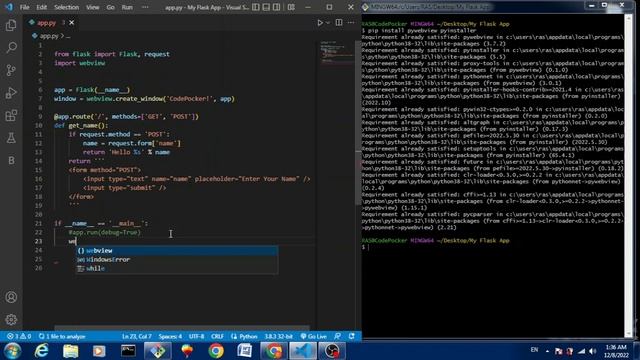
Task: Click editor vertical scrollbar
Action: point(358,122)
